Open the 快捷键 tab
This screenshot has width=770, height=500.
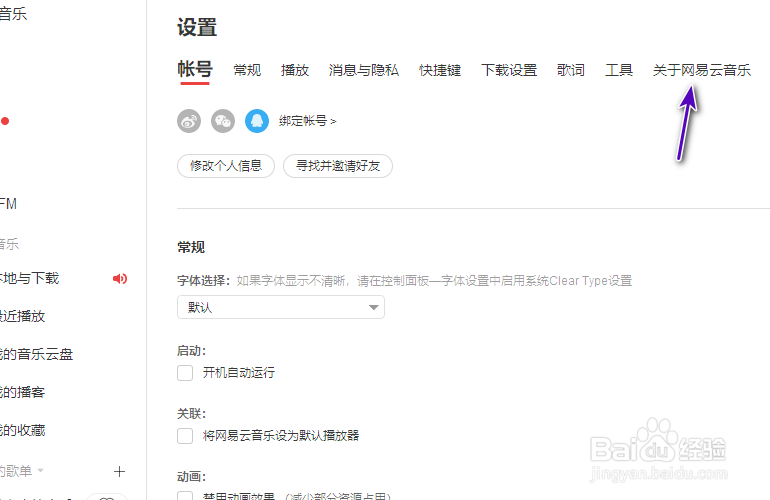[440, 70]
